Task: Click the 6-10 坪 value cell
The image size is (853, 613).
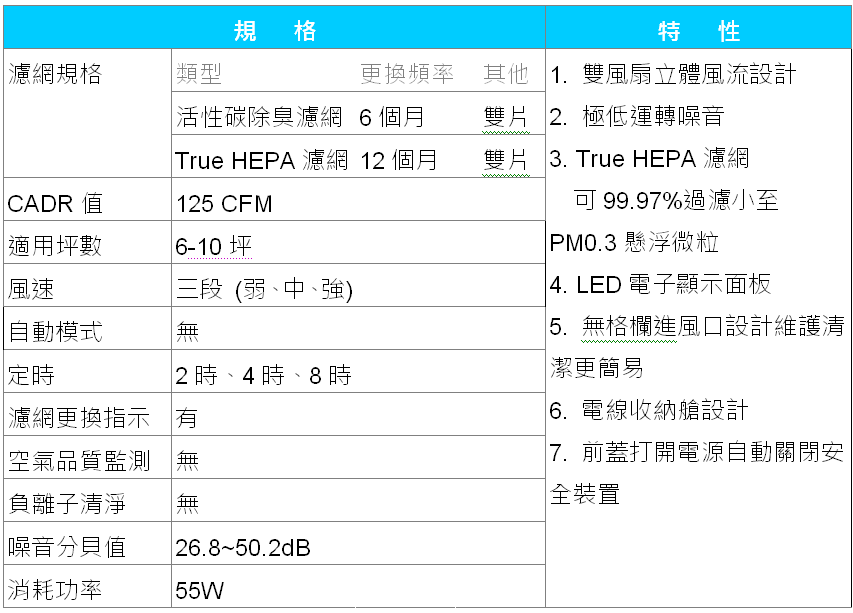Action: coord(214,247)
